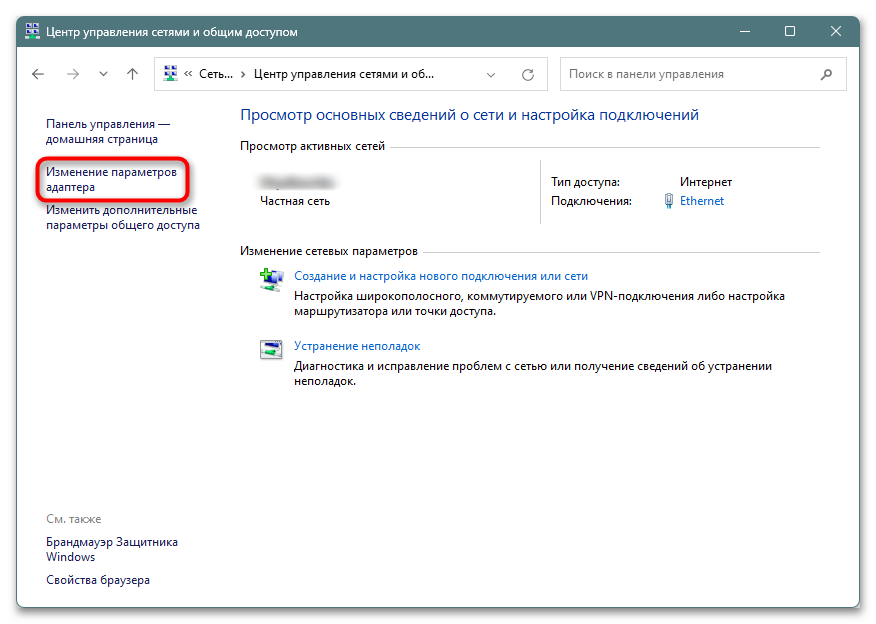Screen dimensions: 876x624
Task: Open Control Panel home page link
Action: [x=108, y=131]
